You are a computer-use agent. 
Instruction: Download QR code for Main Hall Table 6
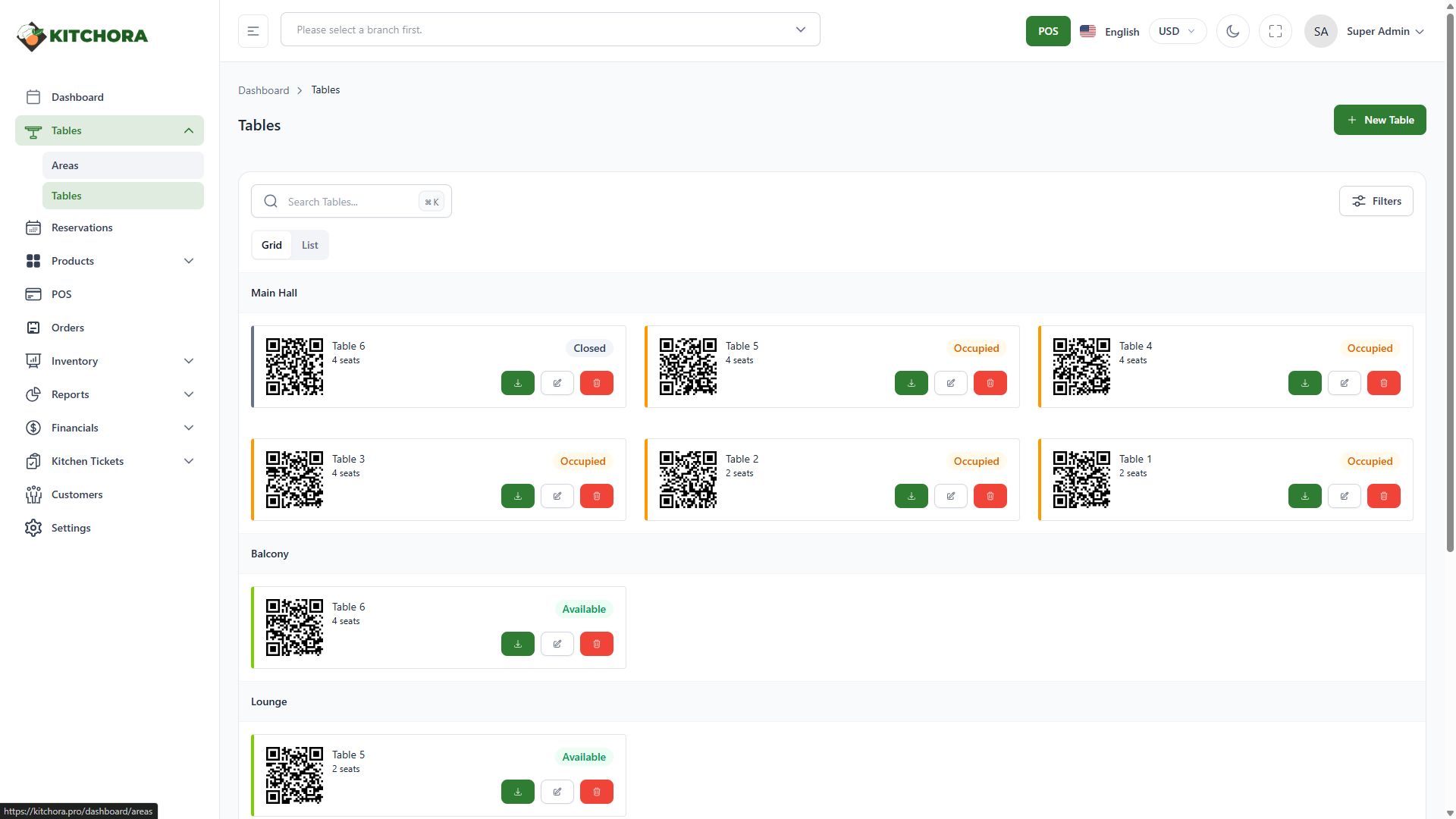pyautogui.click(x=517, y=383)
